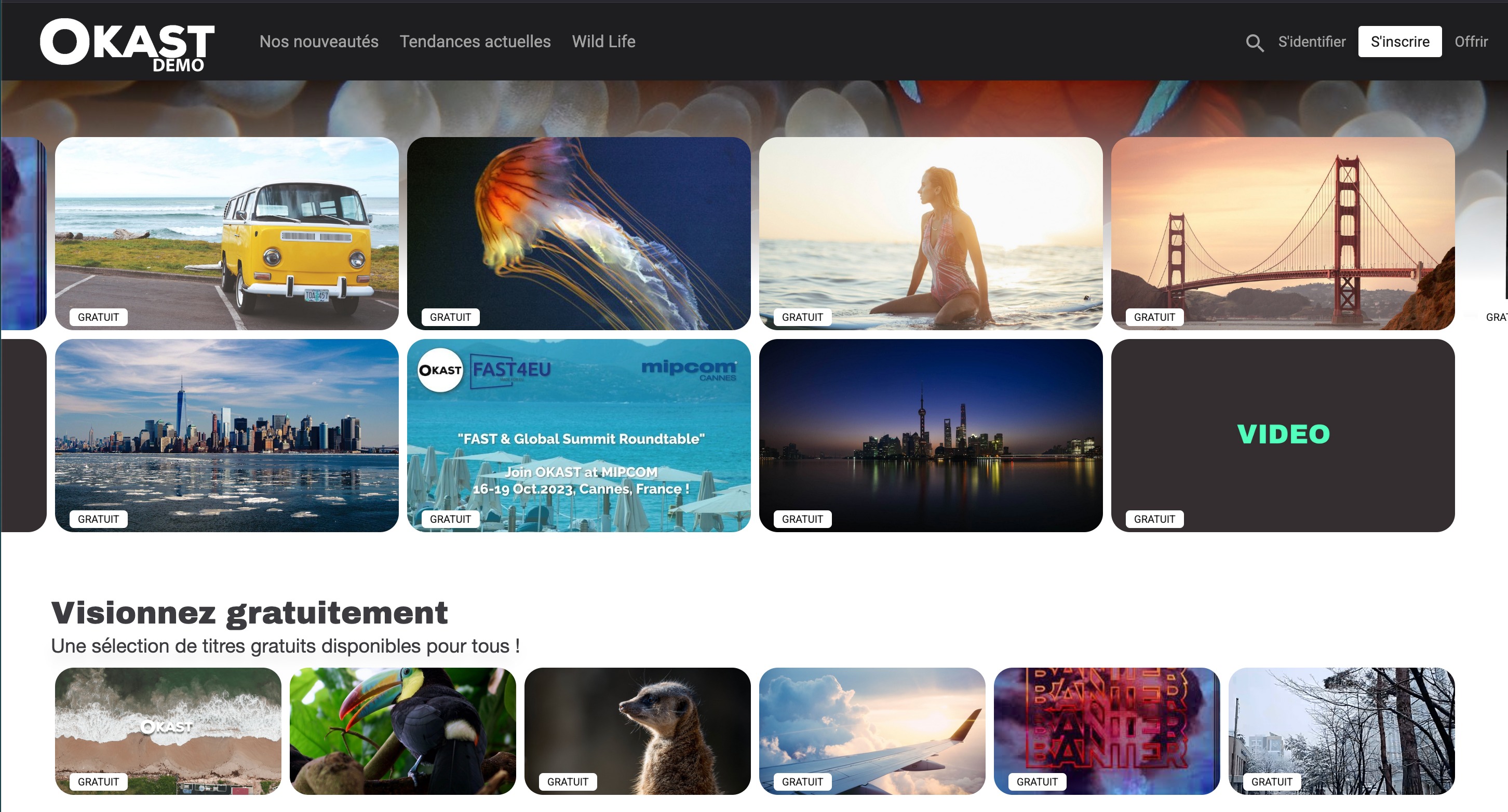
Task: Click GRATUIT badge on Golden Gate card
Action: 1154,317
